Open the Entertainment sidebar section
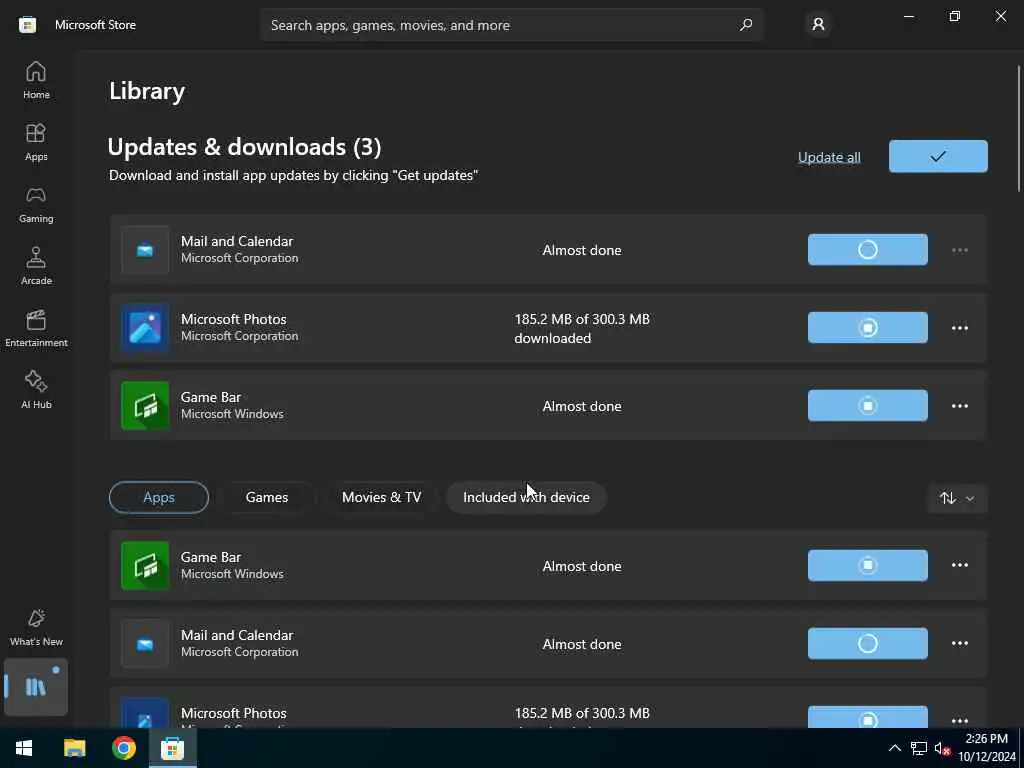The height and width of the screenshot is (768, 1024). (36, 328)
